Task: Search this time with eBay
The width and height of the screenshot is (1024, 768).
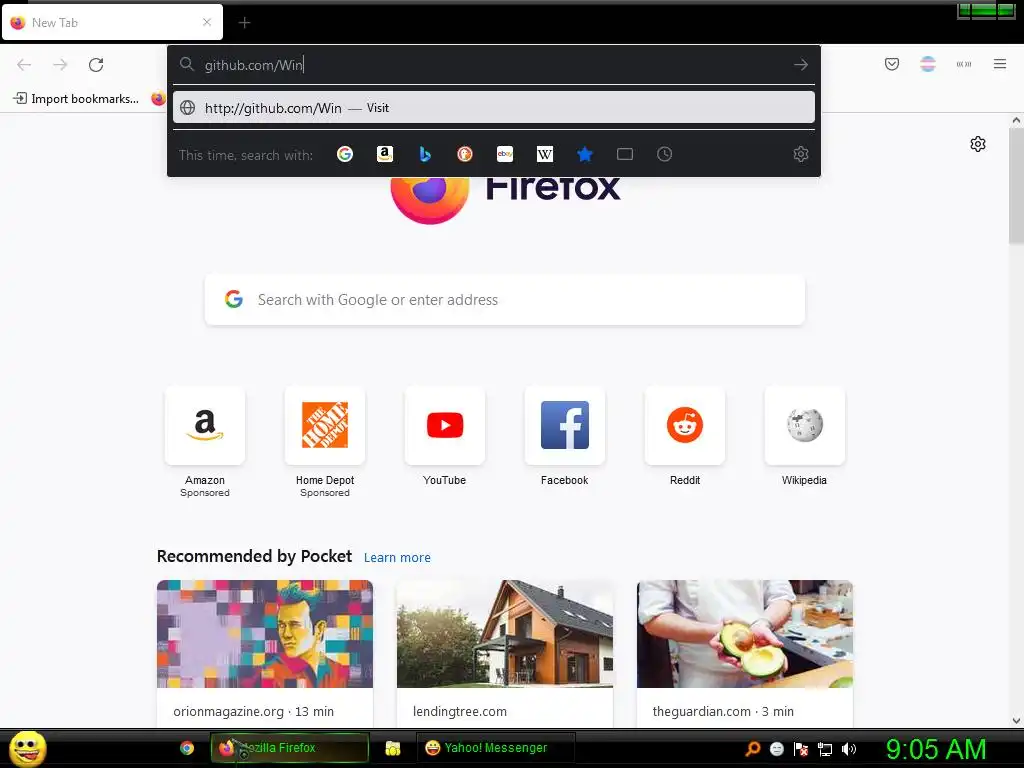Action: 505,154
